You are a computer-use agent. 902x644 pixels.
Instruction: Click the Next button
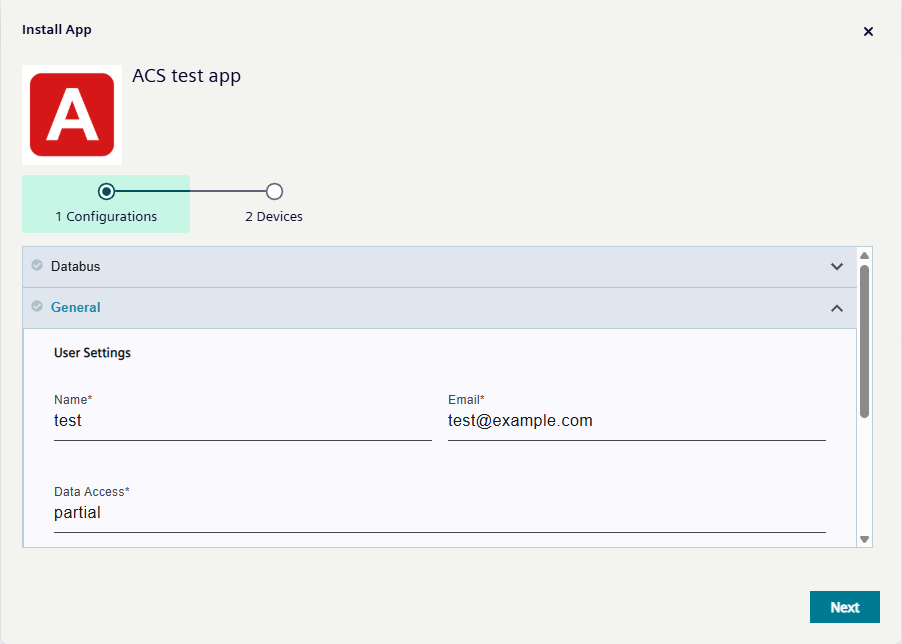coord(844,607)
